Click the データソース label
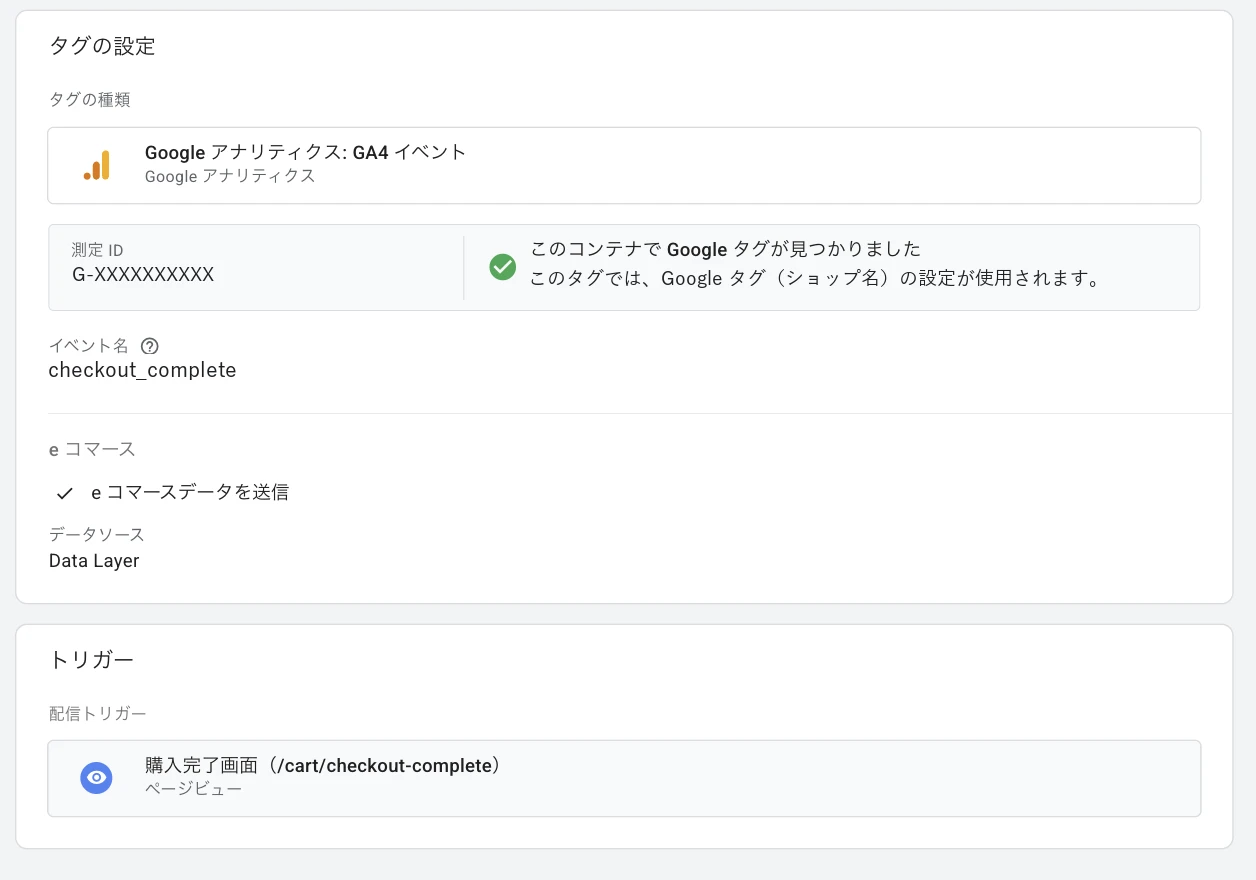 pyautogui.click(x=96, y=535)
